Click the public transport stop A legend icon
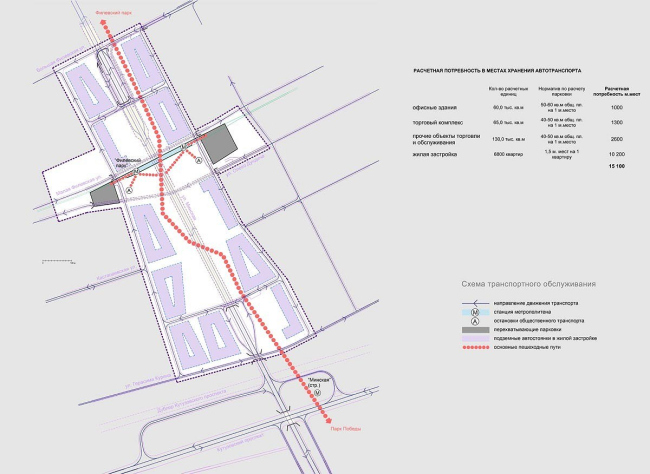Viewport: 650px width, 474px height. click(x=477, y=321)
